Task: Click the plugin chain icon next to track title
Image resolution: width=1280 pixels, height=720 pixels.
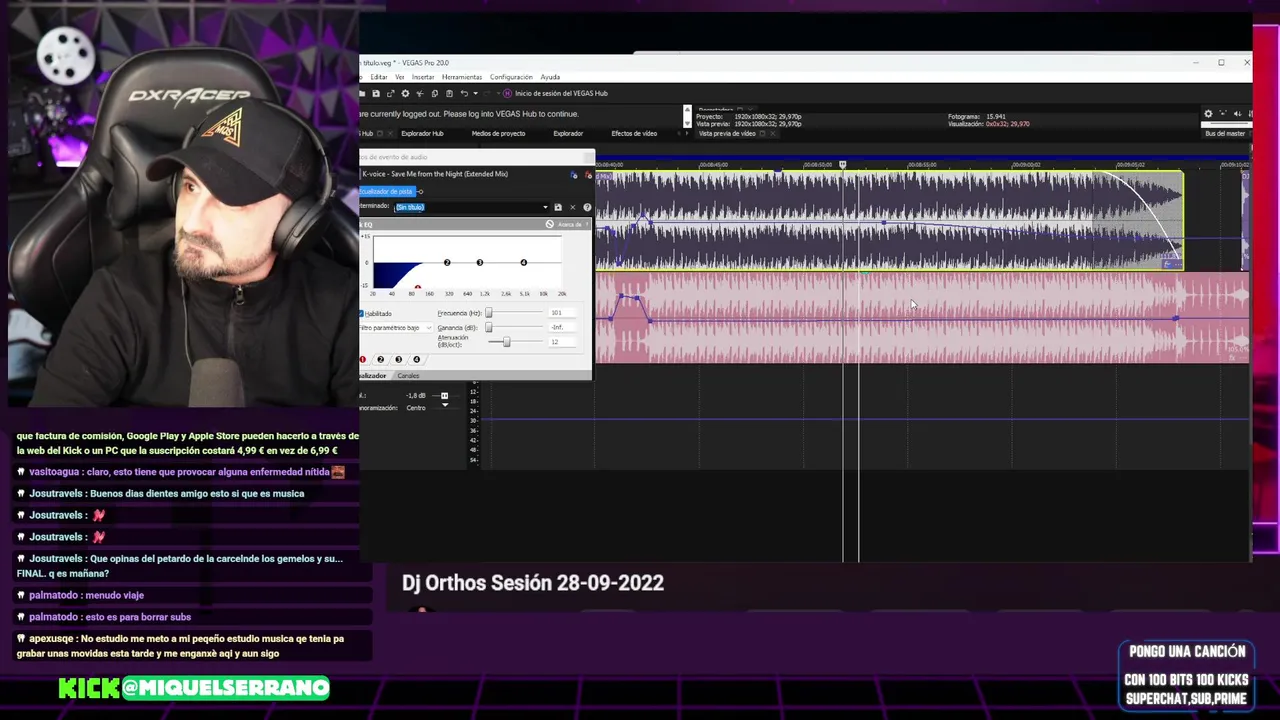Action: [574, 175]
